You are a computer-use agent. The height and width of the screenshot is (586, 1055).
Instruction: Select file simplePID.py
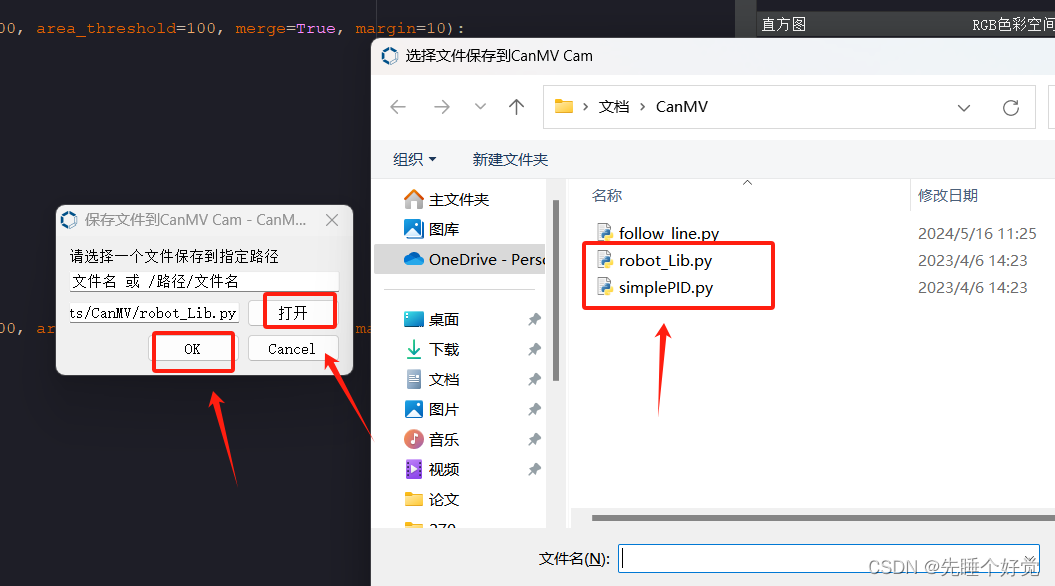(x=666, y=287)
